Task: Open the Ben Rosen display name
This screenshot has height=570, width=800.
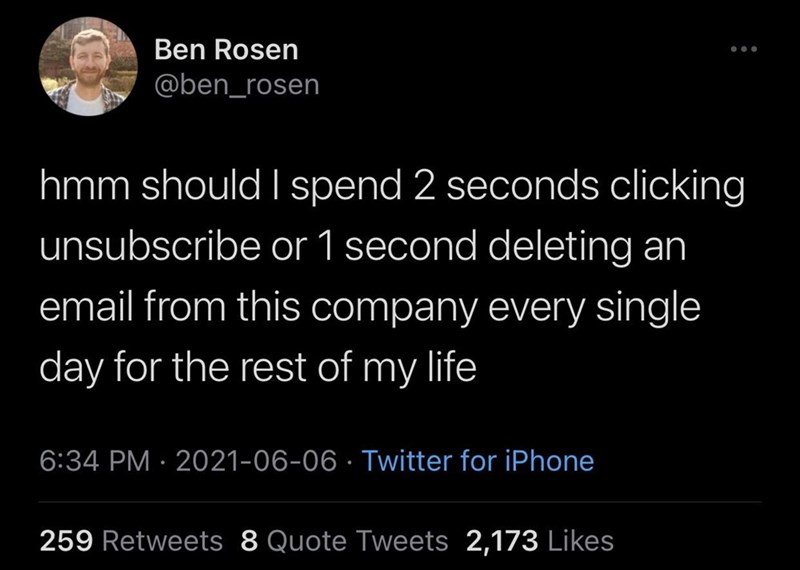Action: pyautogui.click(x=226, y=49)
